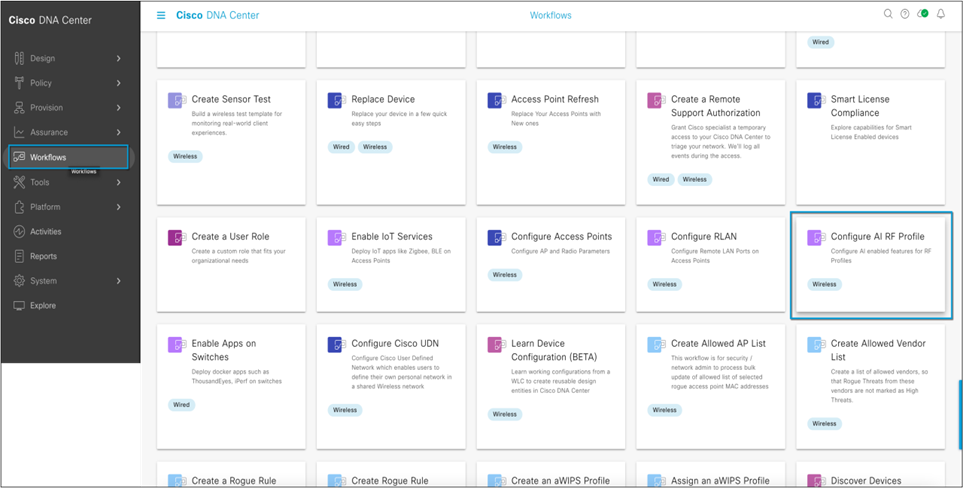Click the Enable IoT Services card icon
This screenshot has width=963, height=488.
337,238
